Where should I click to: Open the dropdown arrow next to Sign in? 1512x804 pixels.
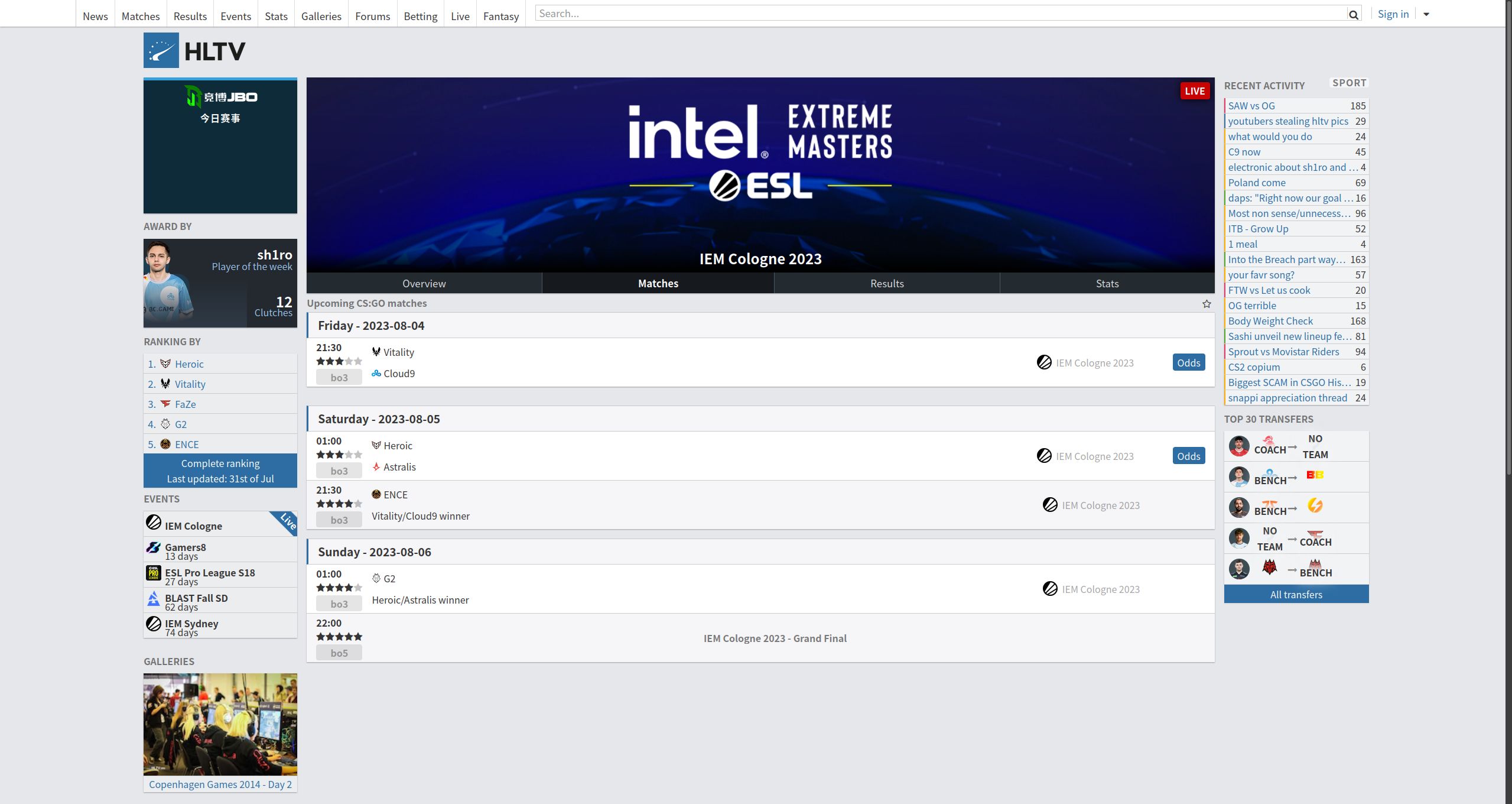(x=1426, y=14)
